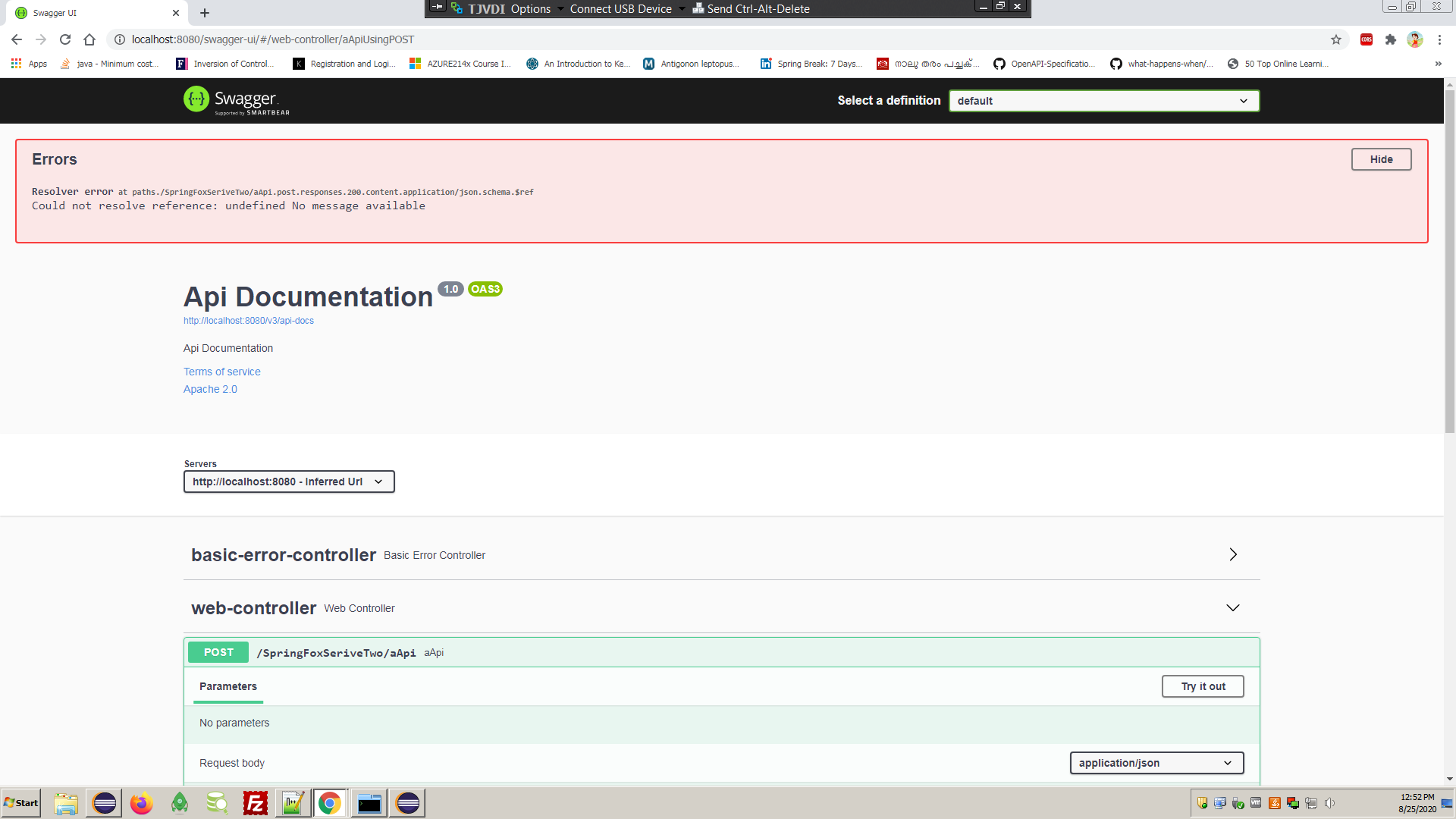This screenshot has width=1456, height=819.
Task: Switch to the second Eclipse taskbar window
Action: (x=407, y=803)
